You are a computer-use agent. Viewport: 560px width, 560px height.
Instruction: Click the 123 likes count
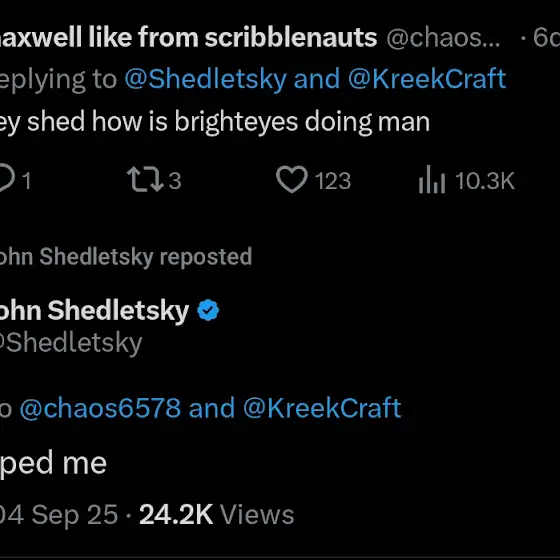(333, 181)
